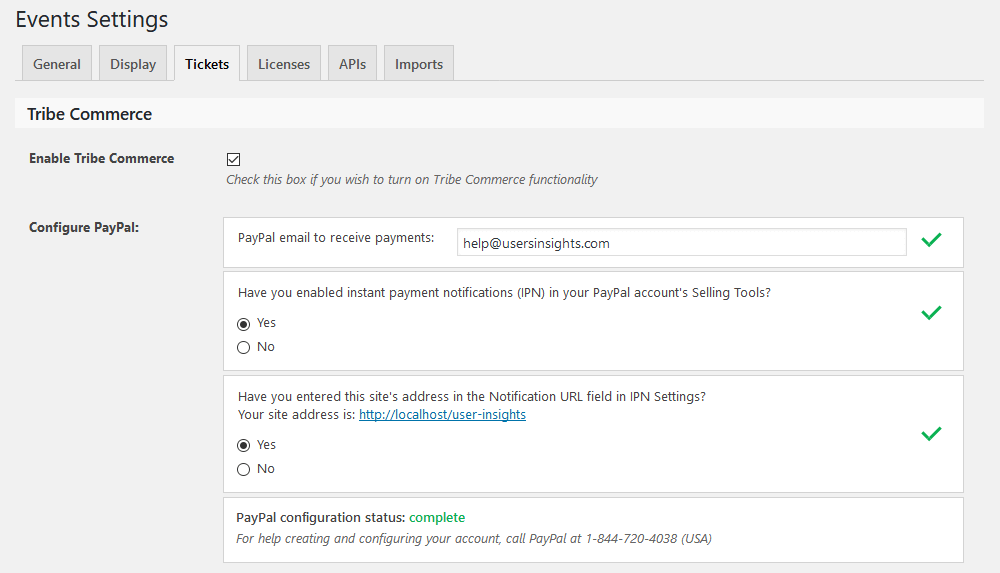Open the General settings tab
The width and height of the screenshot is (1000, 573).
(57, 64)
